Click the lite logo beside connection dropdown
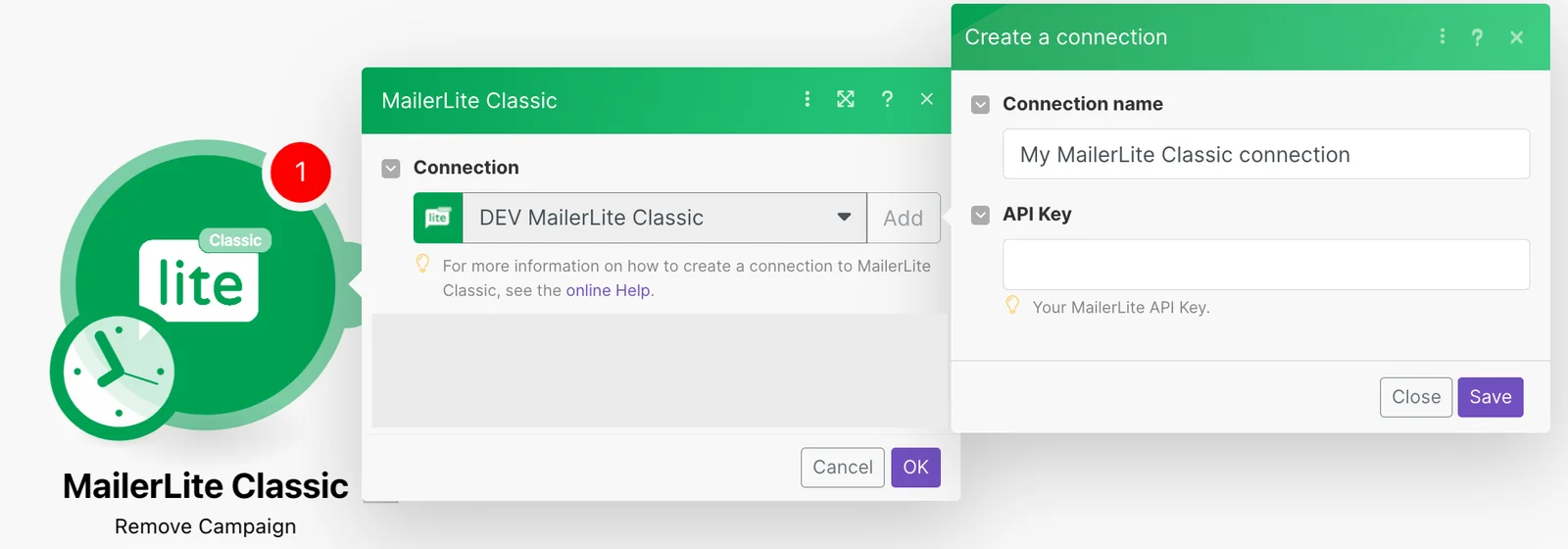1568x549 pixels. (x=438, y=218)
